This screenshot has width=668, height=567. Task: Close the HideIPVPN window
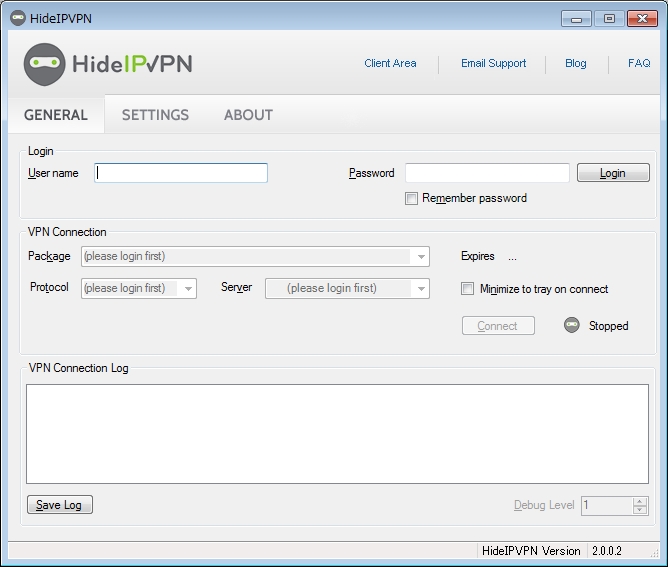[642, 19]
